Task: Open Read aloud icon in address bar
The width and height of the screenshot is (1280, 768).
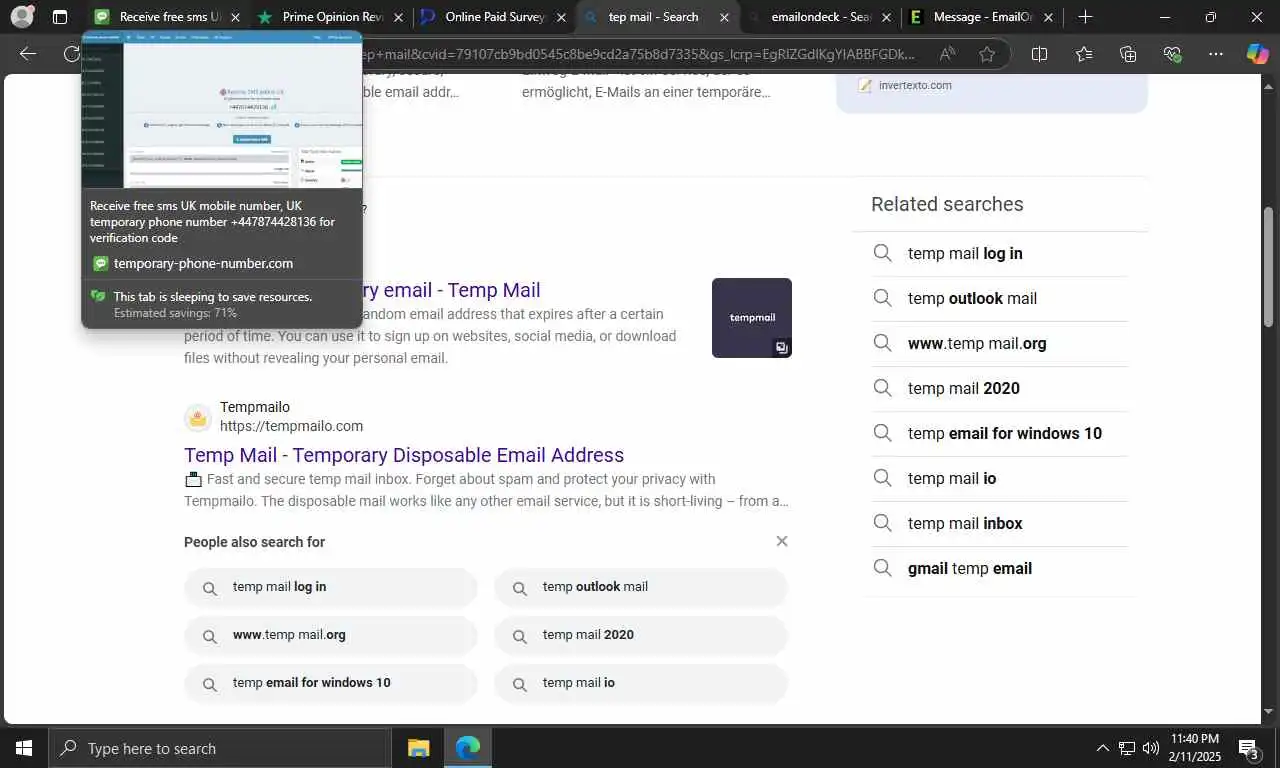Action: (x=947, y=54)
